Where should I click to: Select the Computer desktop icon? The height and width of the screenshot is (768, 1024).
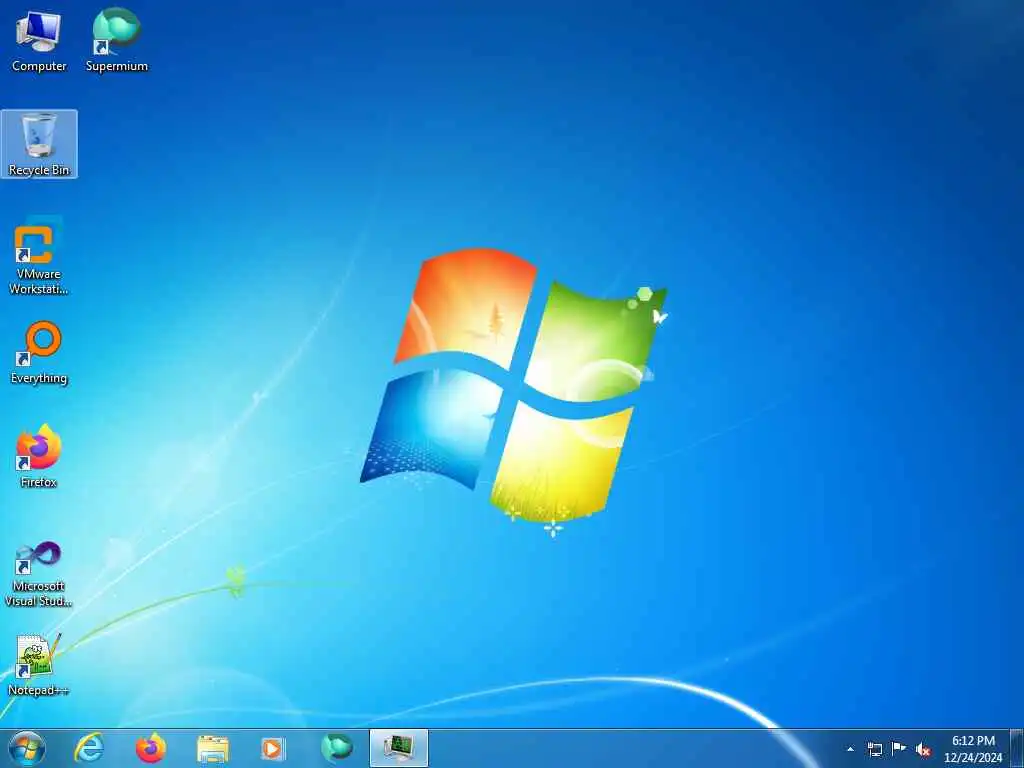(39, 40)
